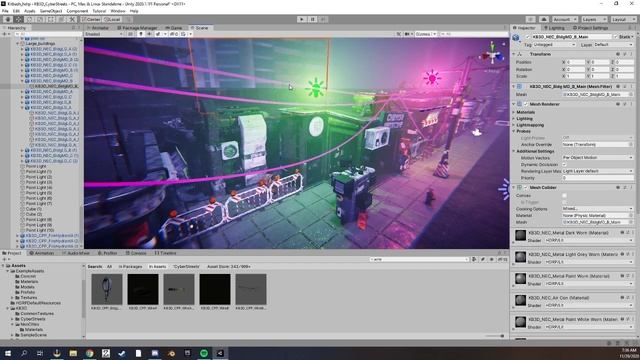Toggle scene lighting bulb icon
The image size is (640, 360).
[x=141, y=34]
